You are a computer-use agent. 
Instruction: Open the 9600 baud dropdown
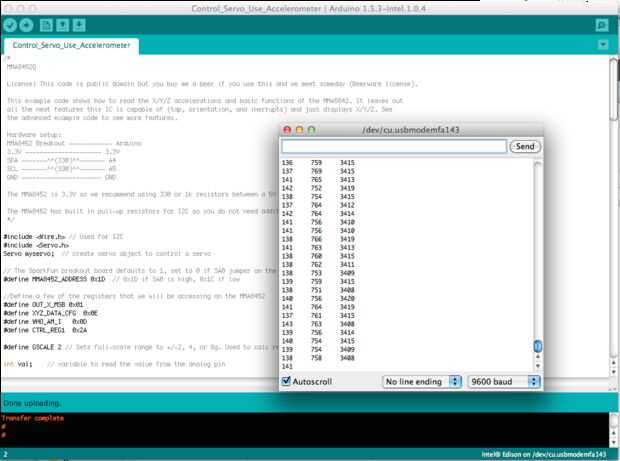coord(504,382)
